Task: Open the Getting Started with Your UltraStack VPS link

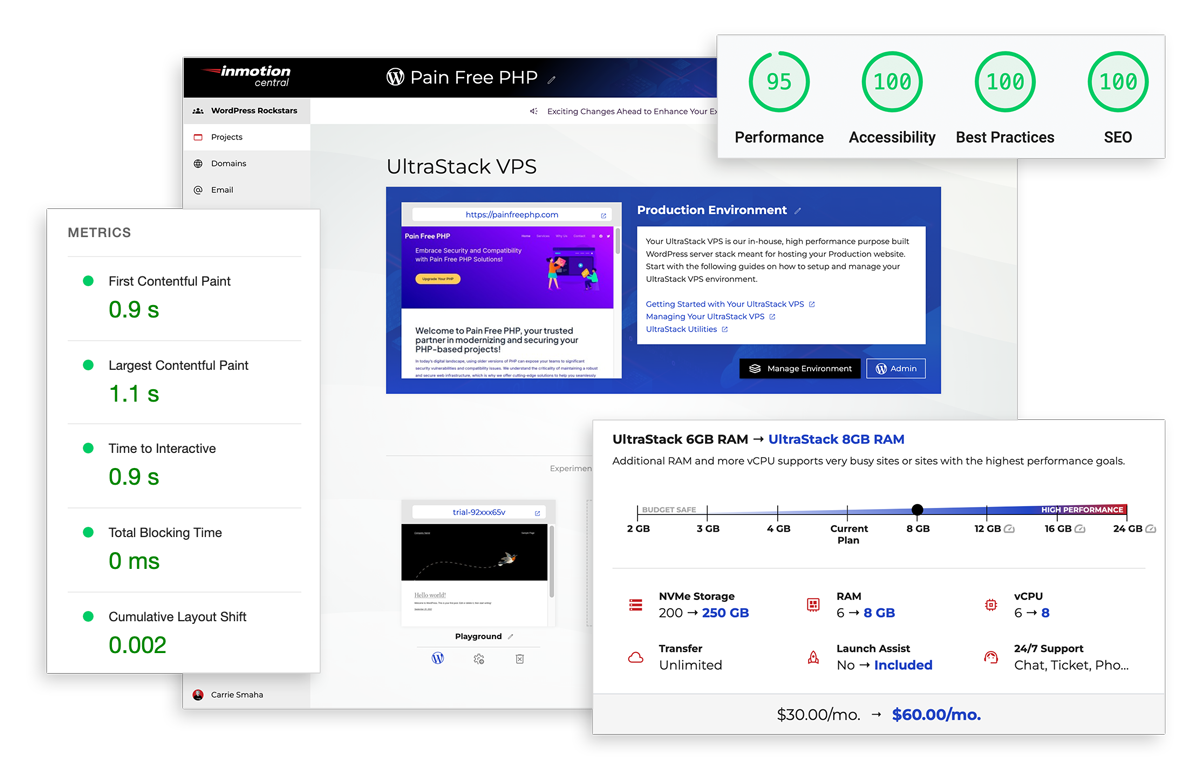Action: point(725,304)
